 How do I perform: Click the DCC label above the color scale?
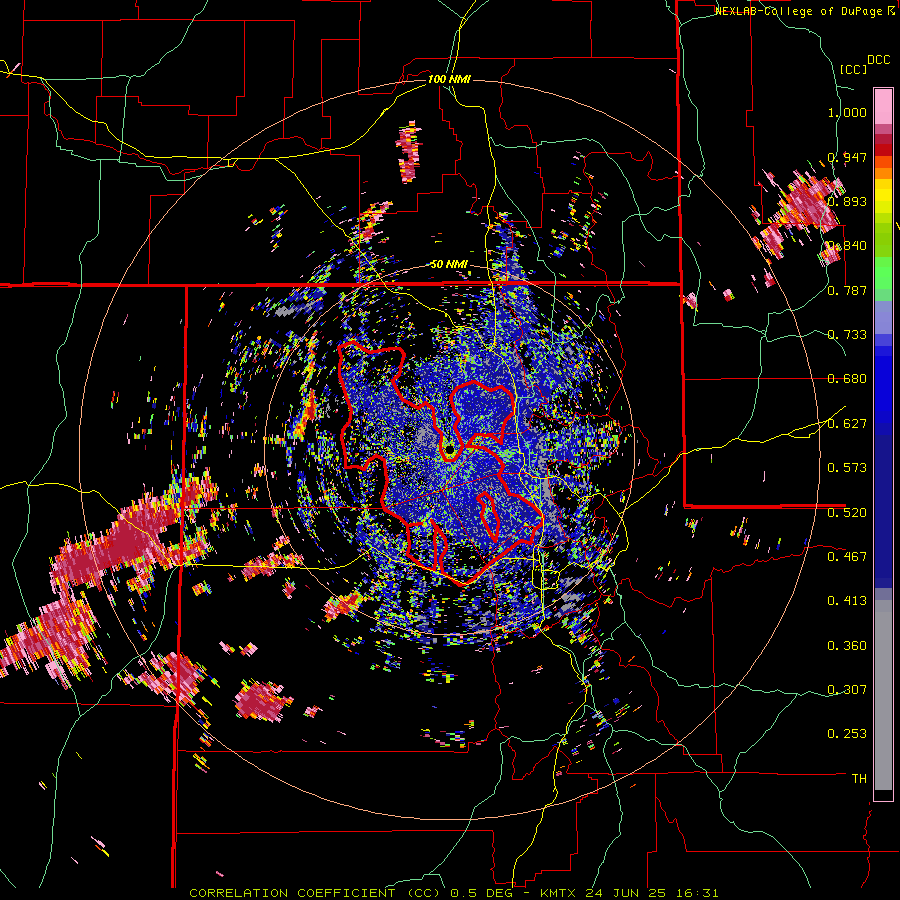pos(878,60)
